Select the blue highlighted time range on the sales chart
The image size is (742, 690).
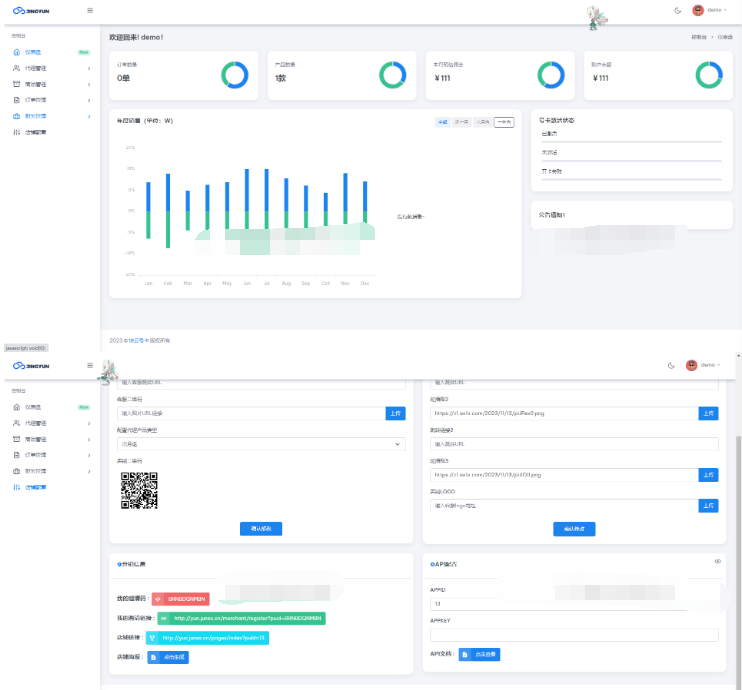443,122
